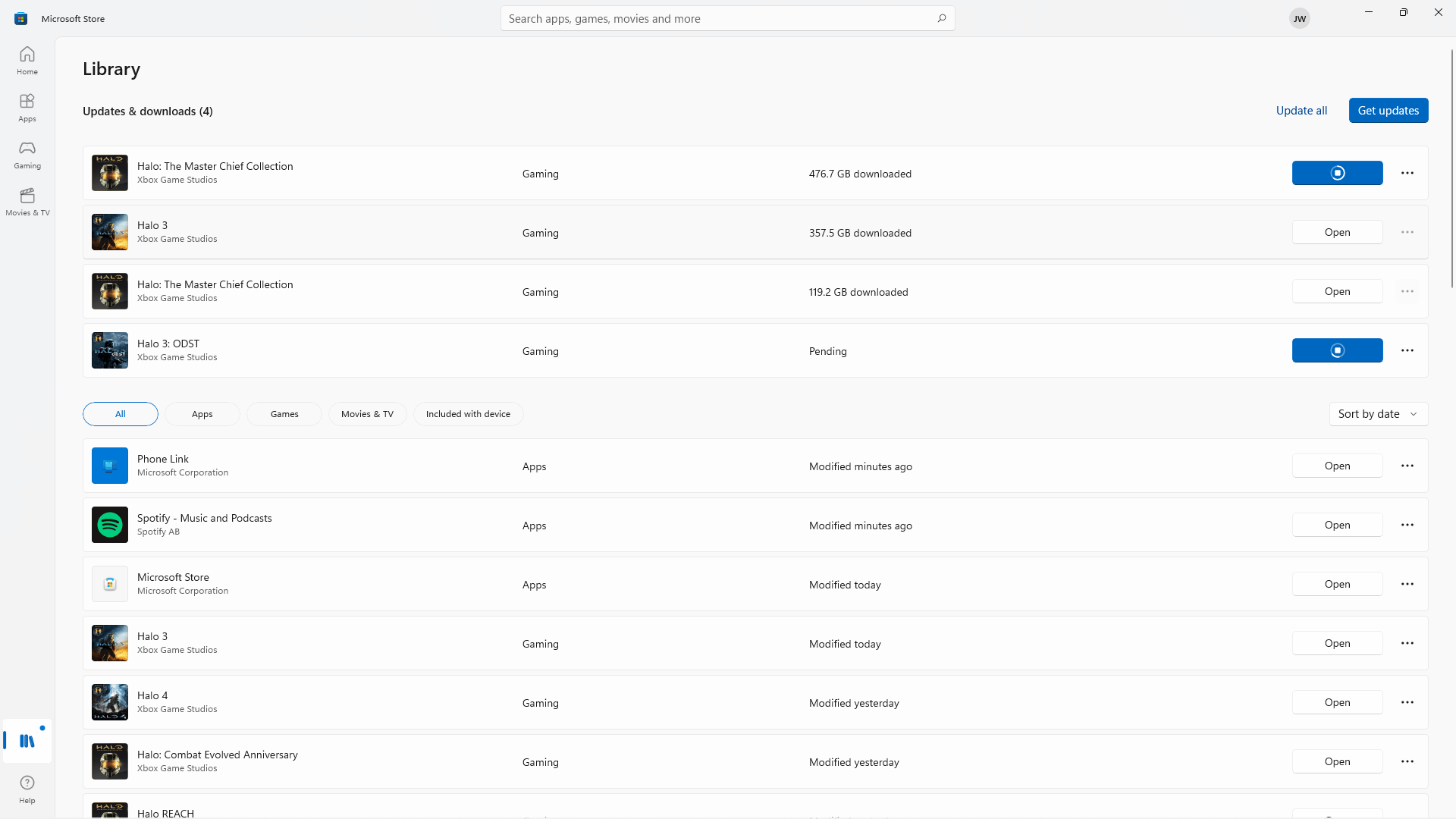Click the search magnifier icon
Screen dimensions: 1456x819
pos(941,18)
